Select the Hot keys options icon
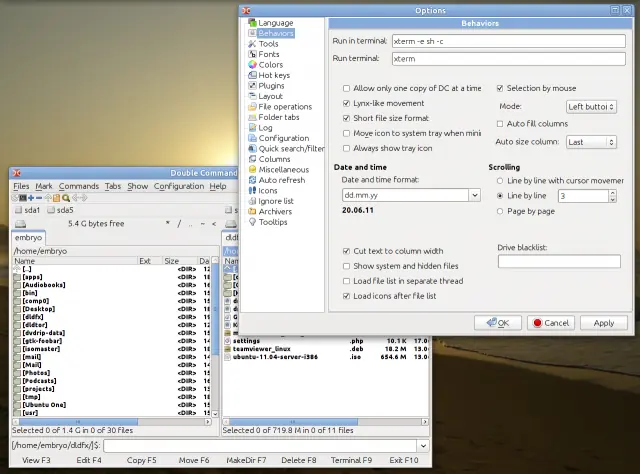The height and width of the screenshot is (474, 640). pyautogui.click(x=252, y=75)
